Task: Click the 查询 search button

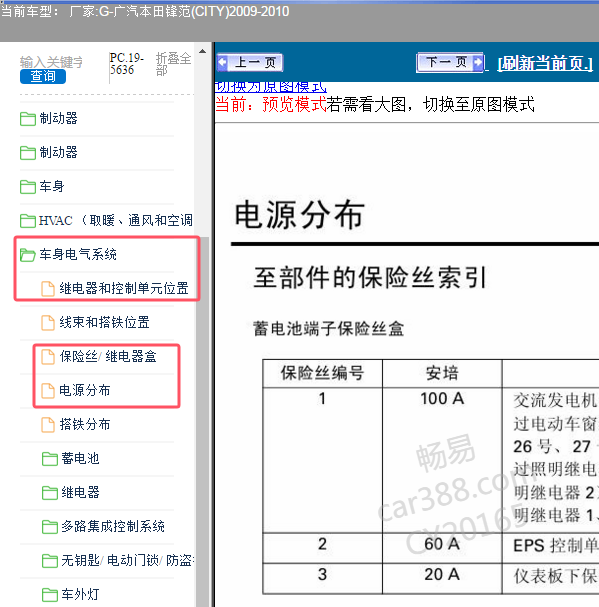Action: coord(43,76)
